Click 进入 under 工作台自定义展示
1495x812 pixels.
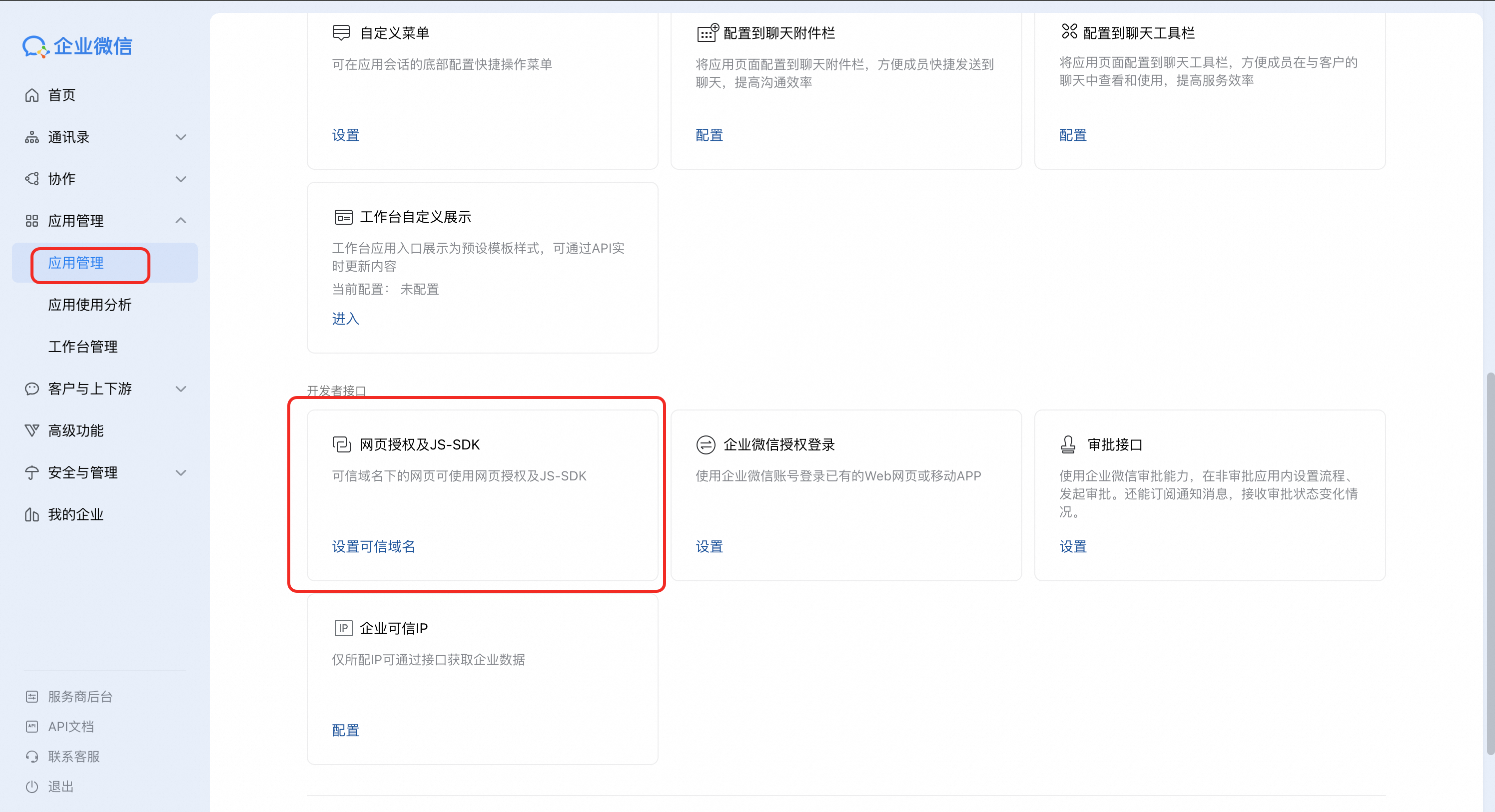coord(345,319)
